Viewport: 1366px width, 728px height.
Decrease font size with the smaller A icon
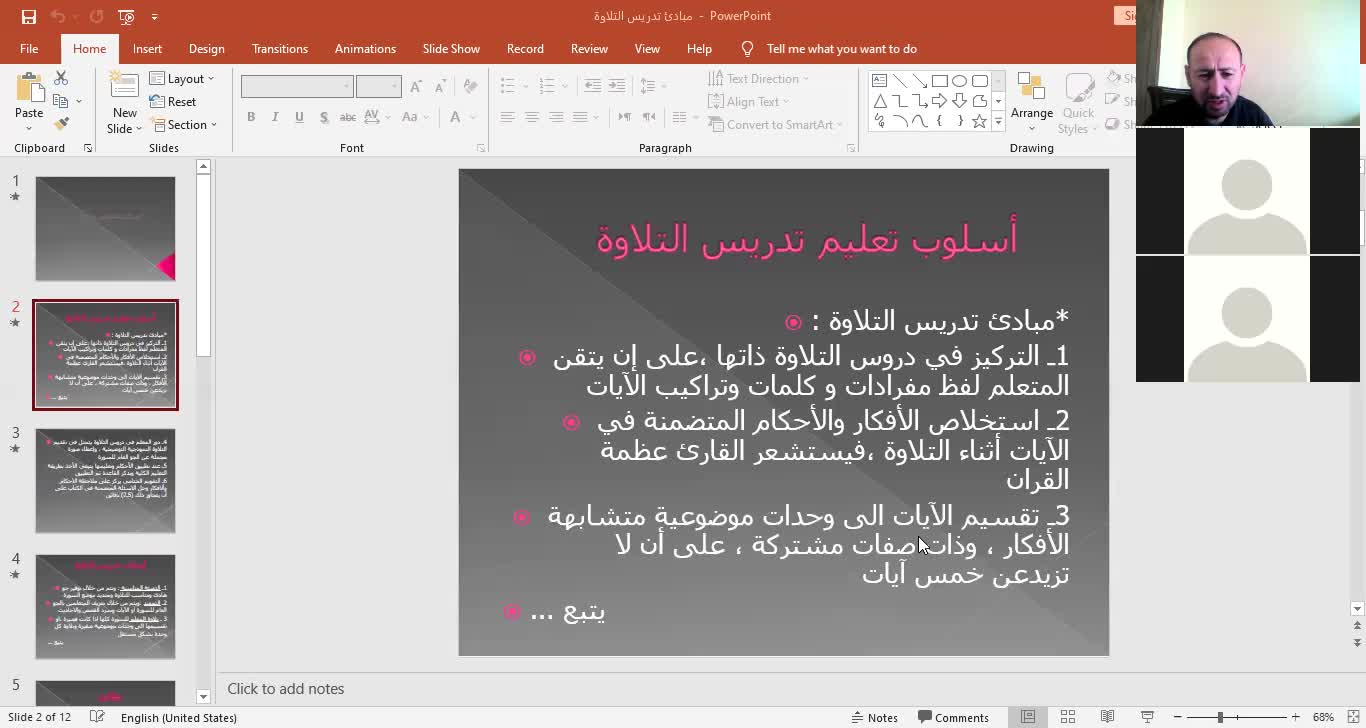pos(440,87)
